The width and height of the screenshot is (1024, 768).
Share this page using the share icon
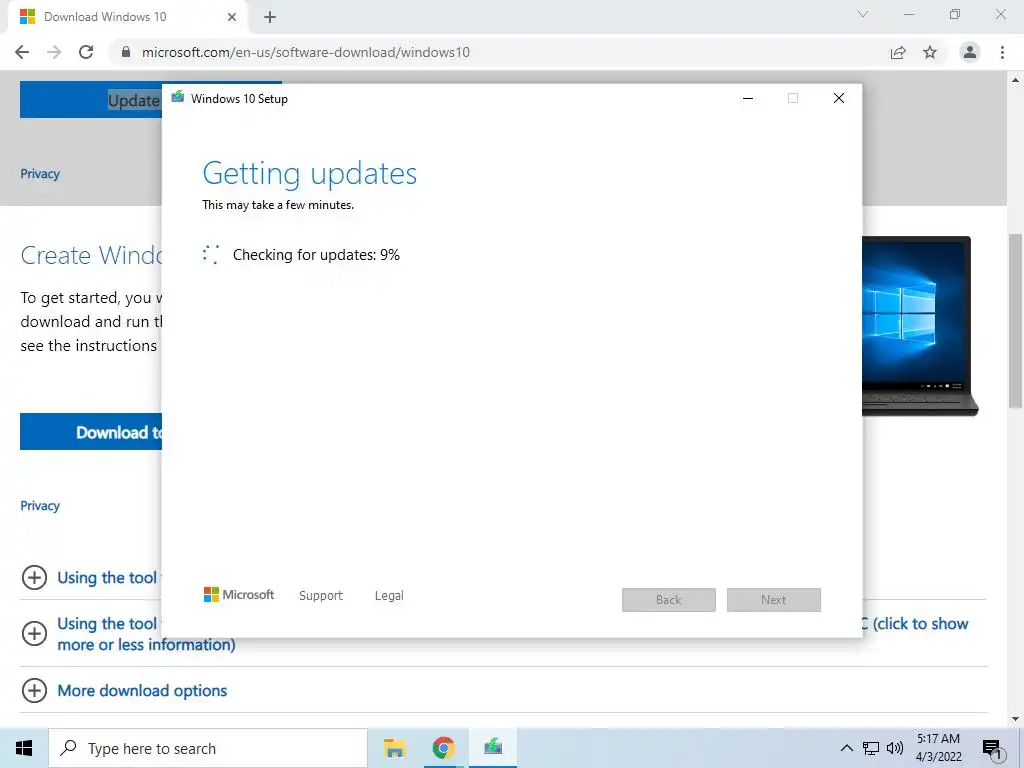[898, 52]
